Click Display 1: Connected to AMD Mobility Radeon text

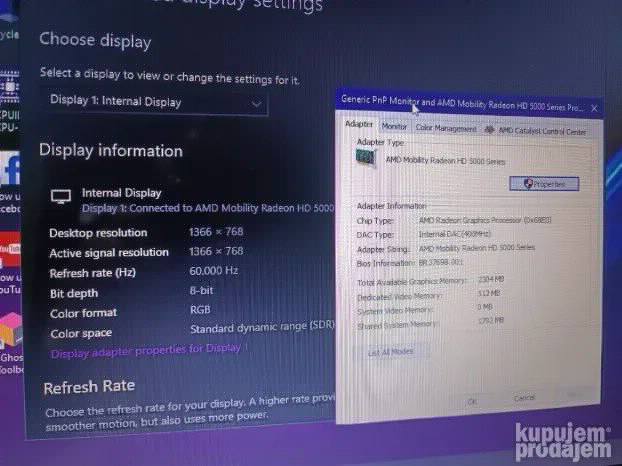pyautogui.click(x=208, y=208)
